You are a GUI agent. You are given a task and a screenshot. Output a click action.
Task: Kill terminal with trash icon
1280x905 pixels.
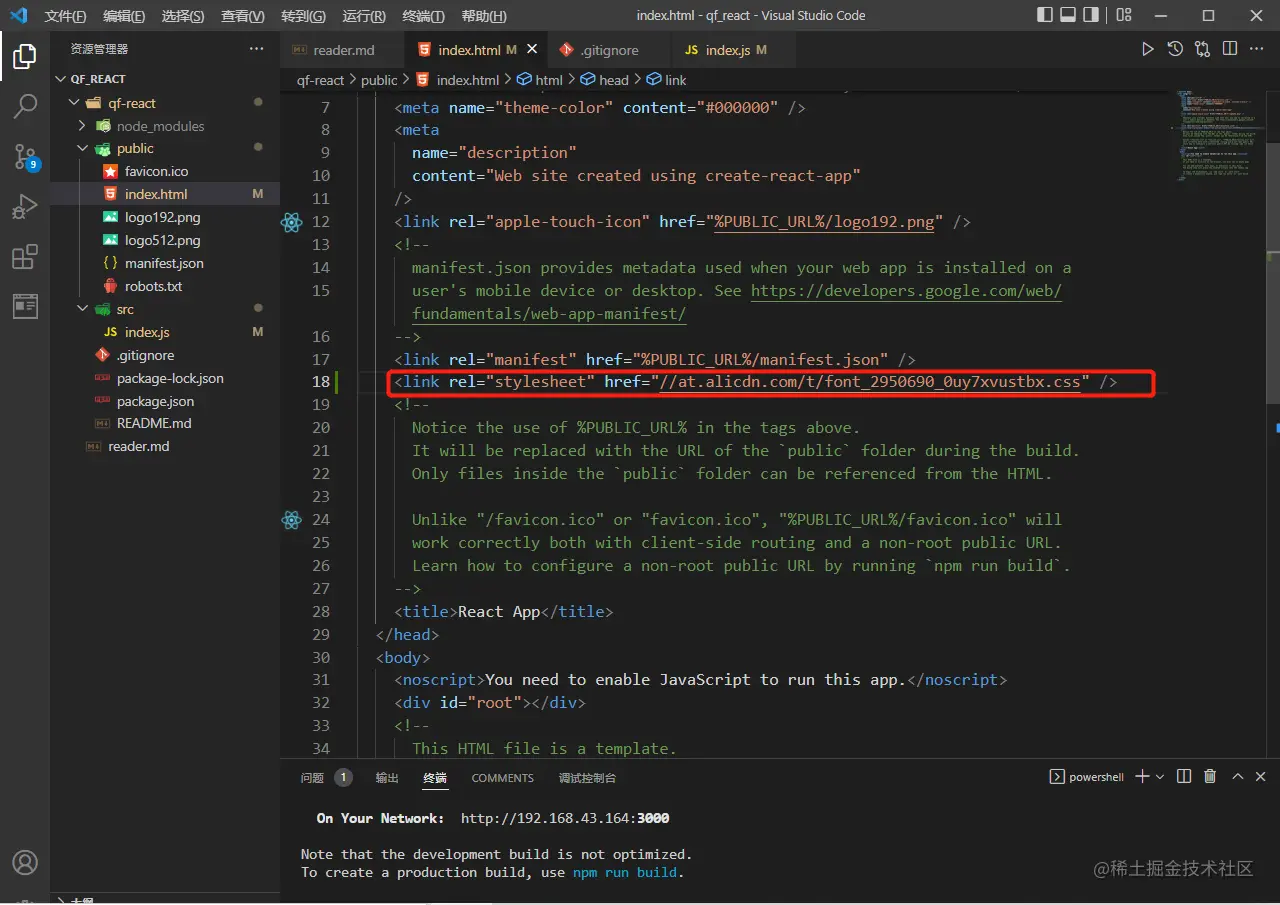1210,776
